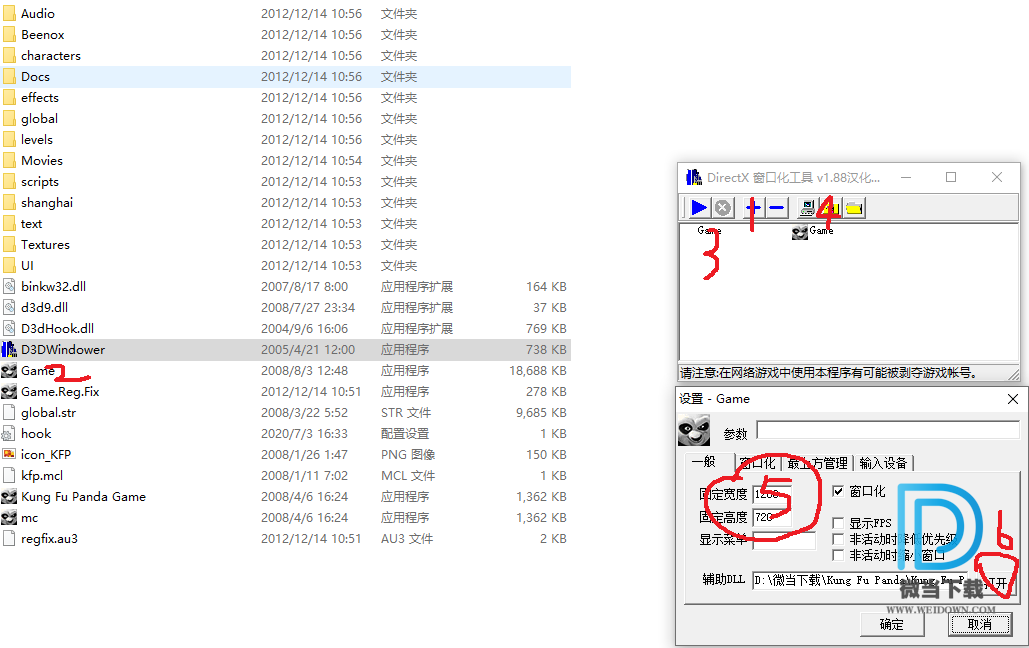The height and width of the screenshot is (648, 1029).
Task: Click the 取消 cancel button
Action: point(979,624)
